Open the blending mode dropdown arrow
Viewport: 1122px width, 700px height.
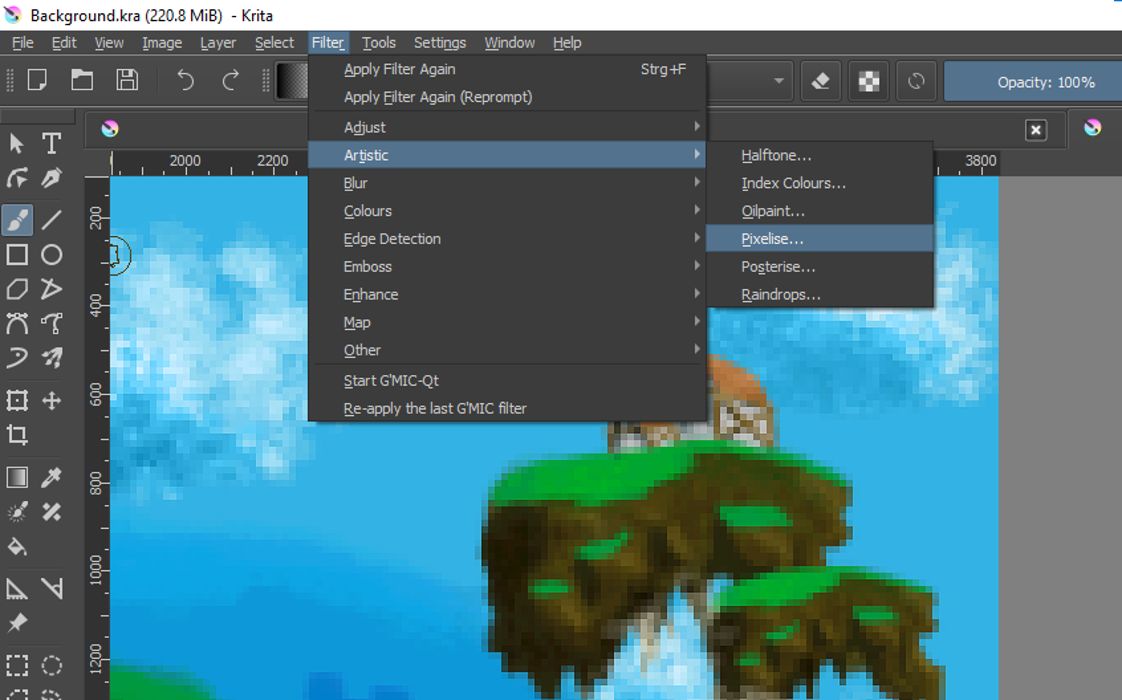click(778, 82)
